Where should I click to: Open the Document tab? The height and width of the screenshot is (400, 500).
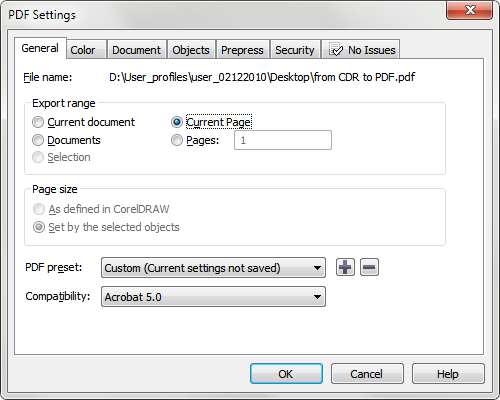click(x=136, y=50)
